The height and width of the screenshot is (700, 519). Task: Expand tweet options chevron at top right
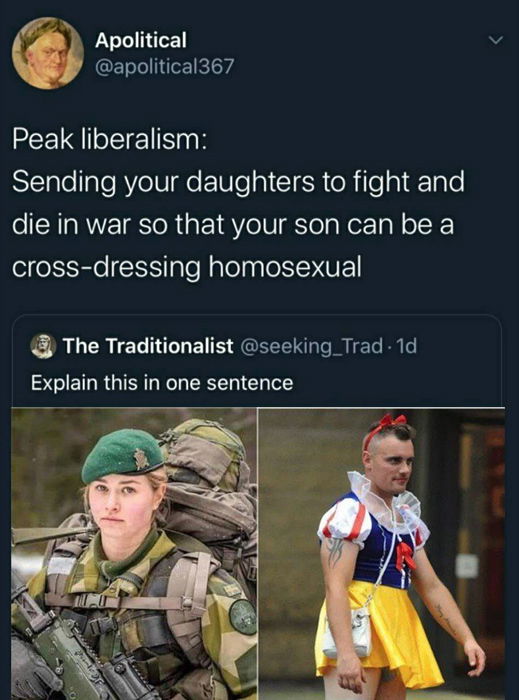click(495, 41)
